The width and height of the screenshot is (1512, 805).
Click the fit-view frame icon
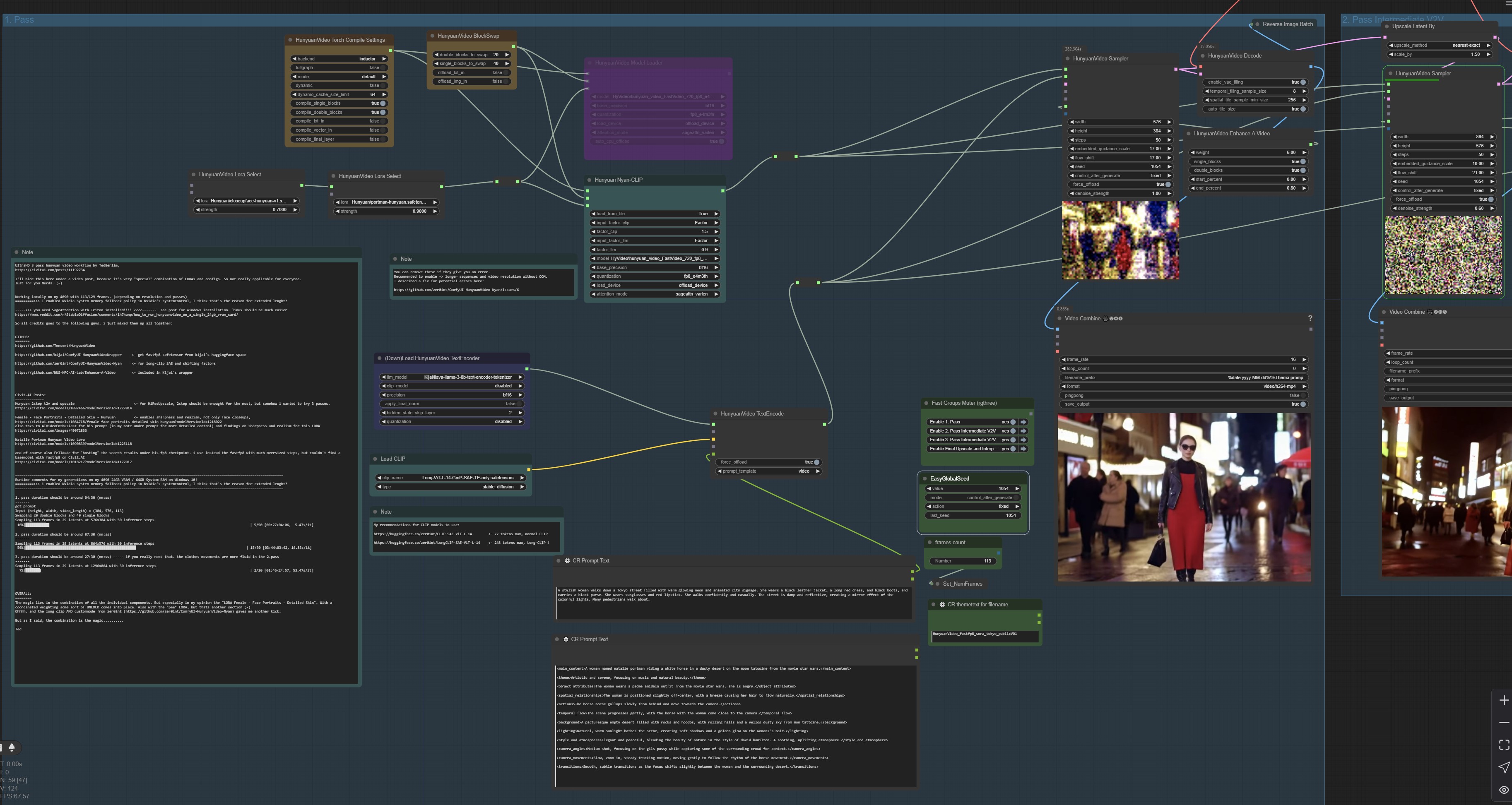click(1503, 745)
